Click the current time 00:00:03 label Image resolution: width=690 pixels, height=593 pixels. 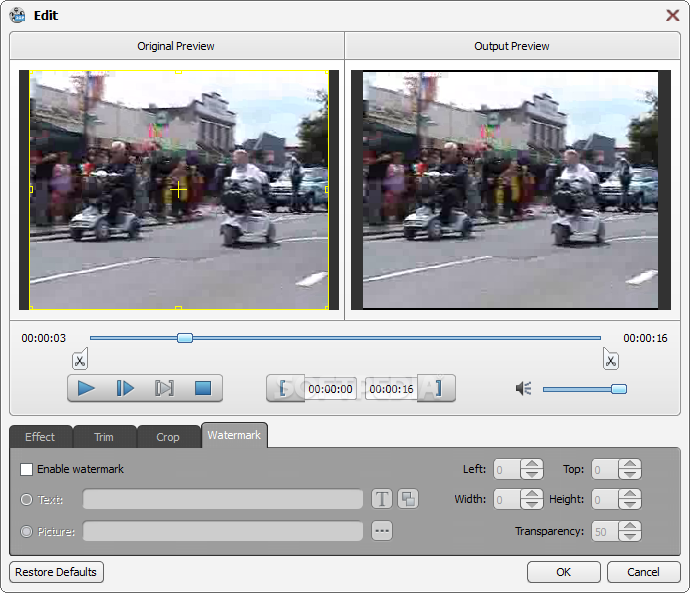pos(44,338)
